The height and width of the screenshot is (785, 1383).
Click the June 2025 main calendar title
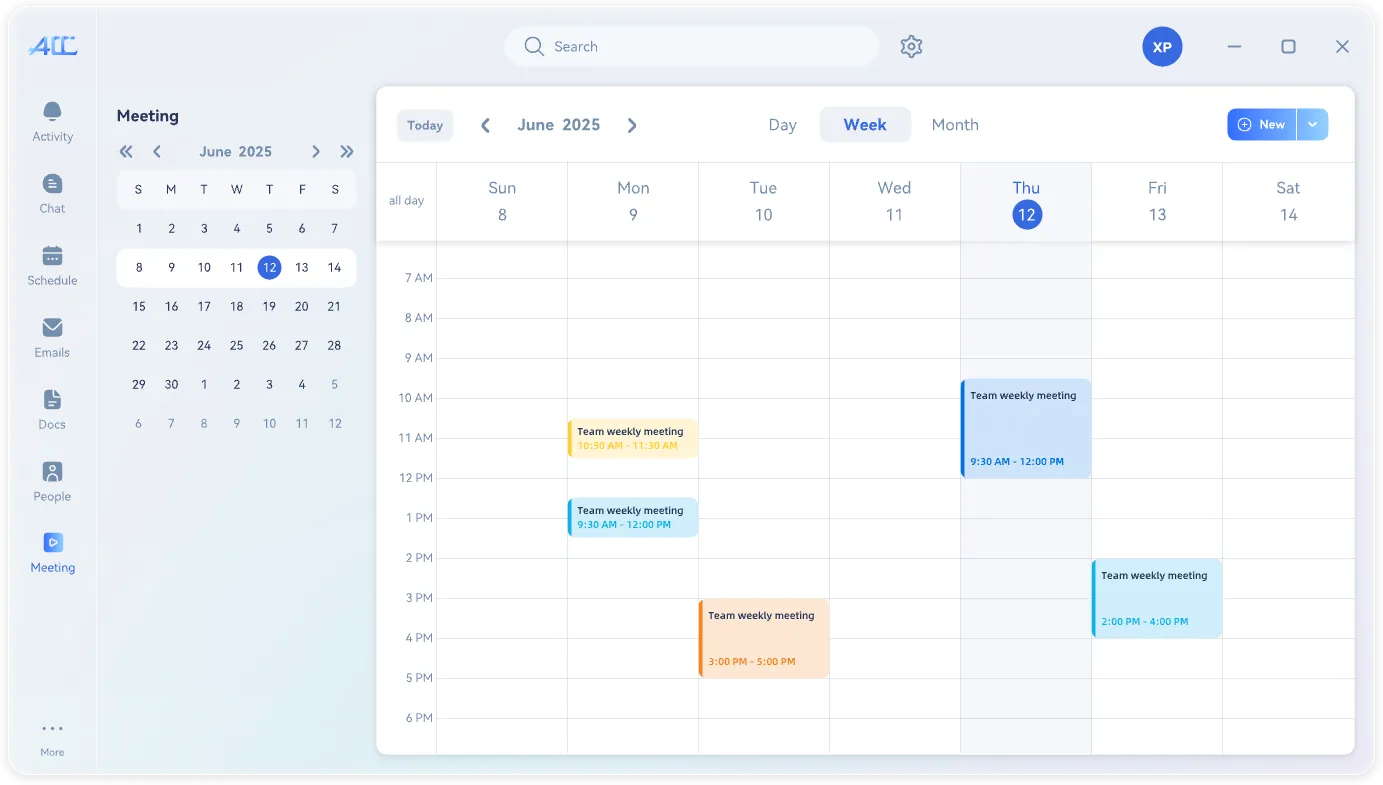559,125
